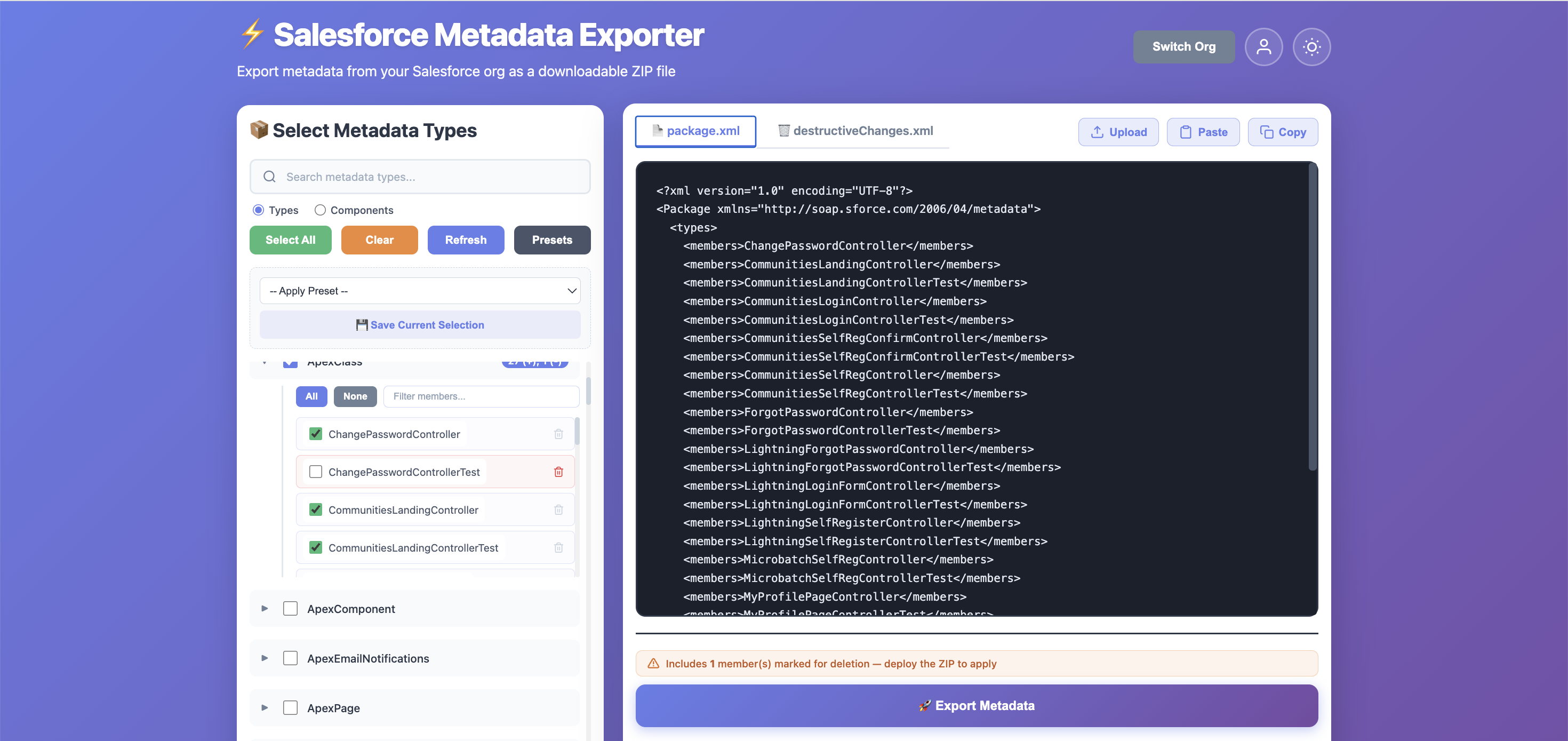Click Save Current Selection button

click(x=420, y=324)
